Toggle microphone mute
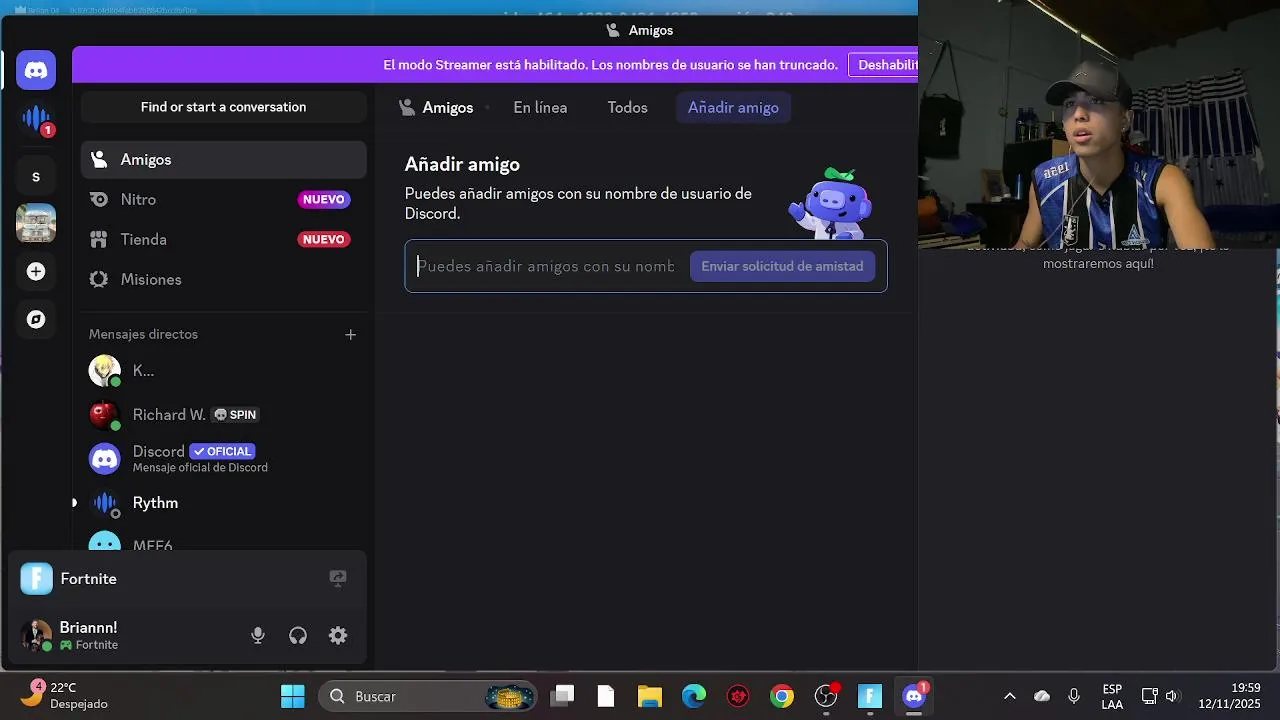 pos(258,635)
